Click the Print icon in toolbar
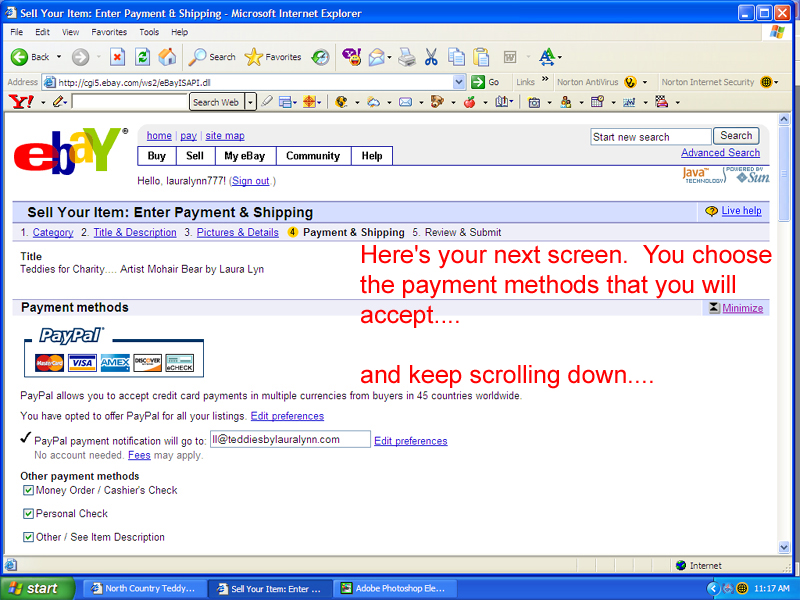This screenshot has width=800, height=600. (x=406, y=57)
